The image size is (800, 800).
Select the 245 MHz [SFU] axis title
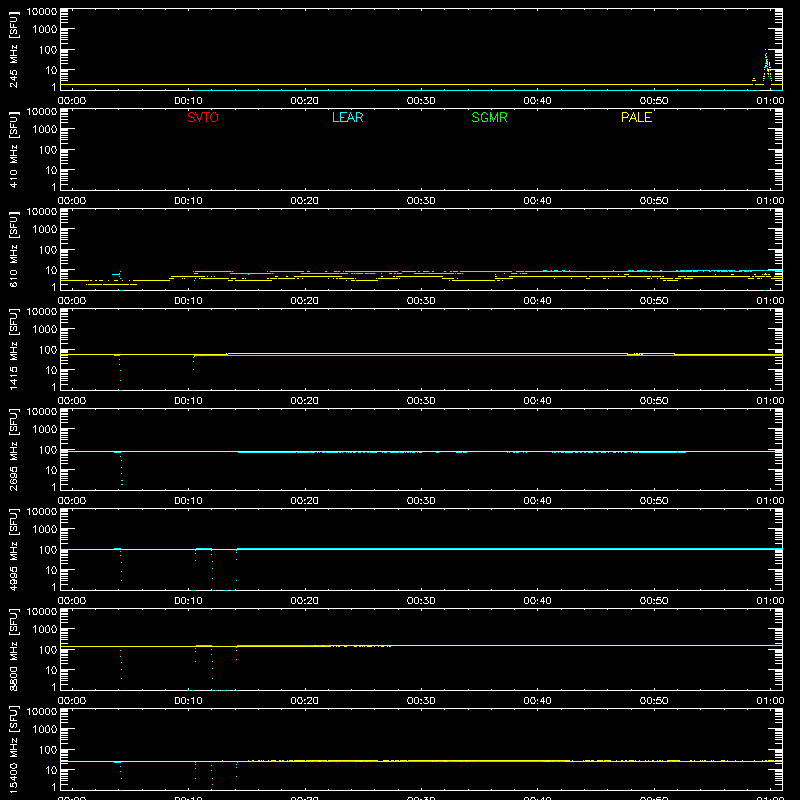click(14, 49)
